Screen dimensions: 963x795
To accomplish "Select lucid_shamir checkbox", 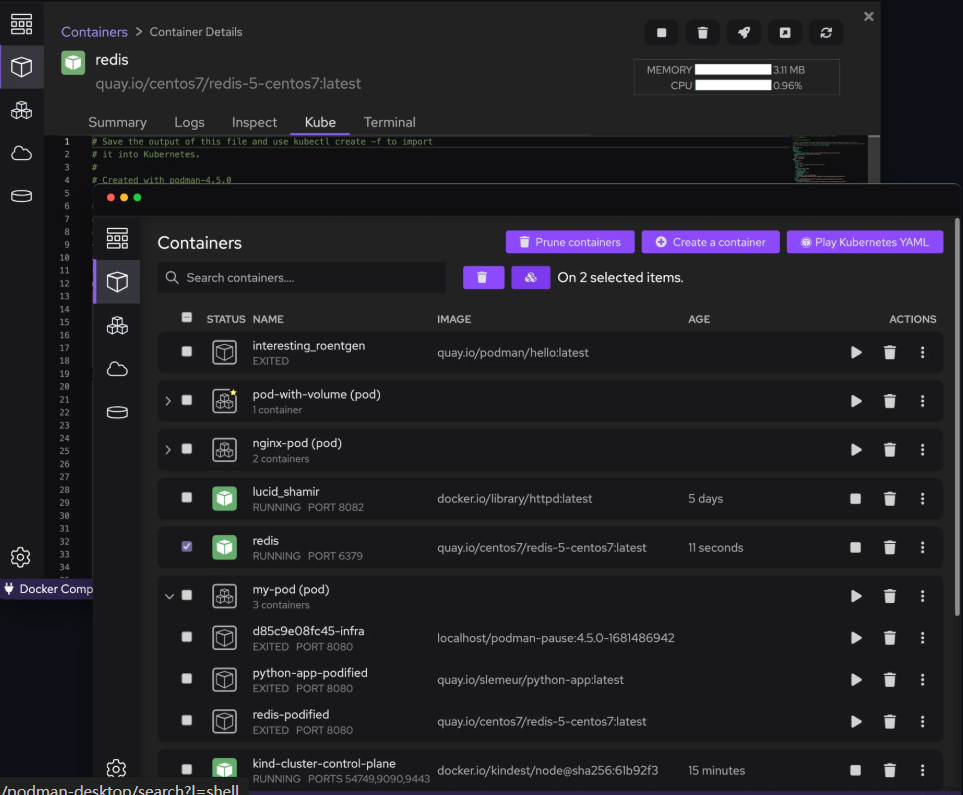I will point(187,498).
